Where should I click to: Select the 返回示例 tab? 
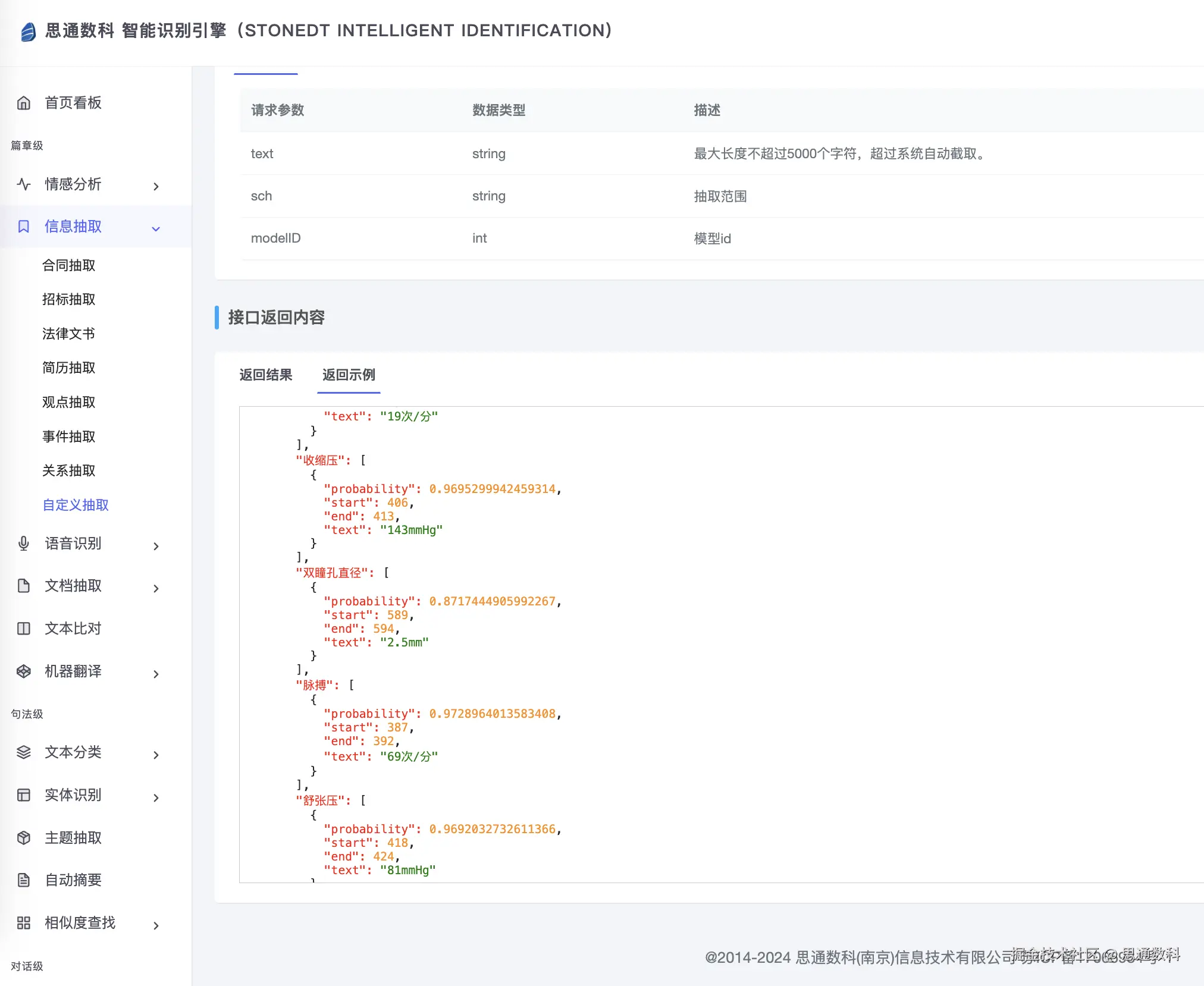coord(349,375)
